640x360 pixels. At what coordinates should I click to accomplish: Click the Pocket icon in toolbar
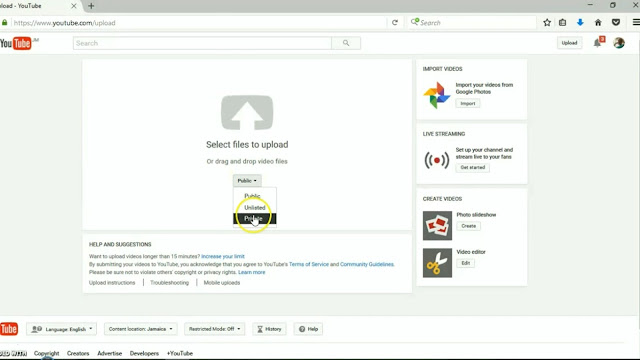(x=616, y=23)
